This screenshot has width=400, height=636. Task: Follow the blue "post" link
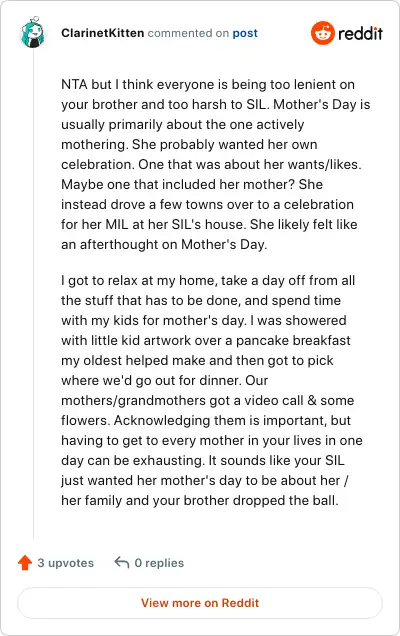click(x=245, y=33)
